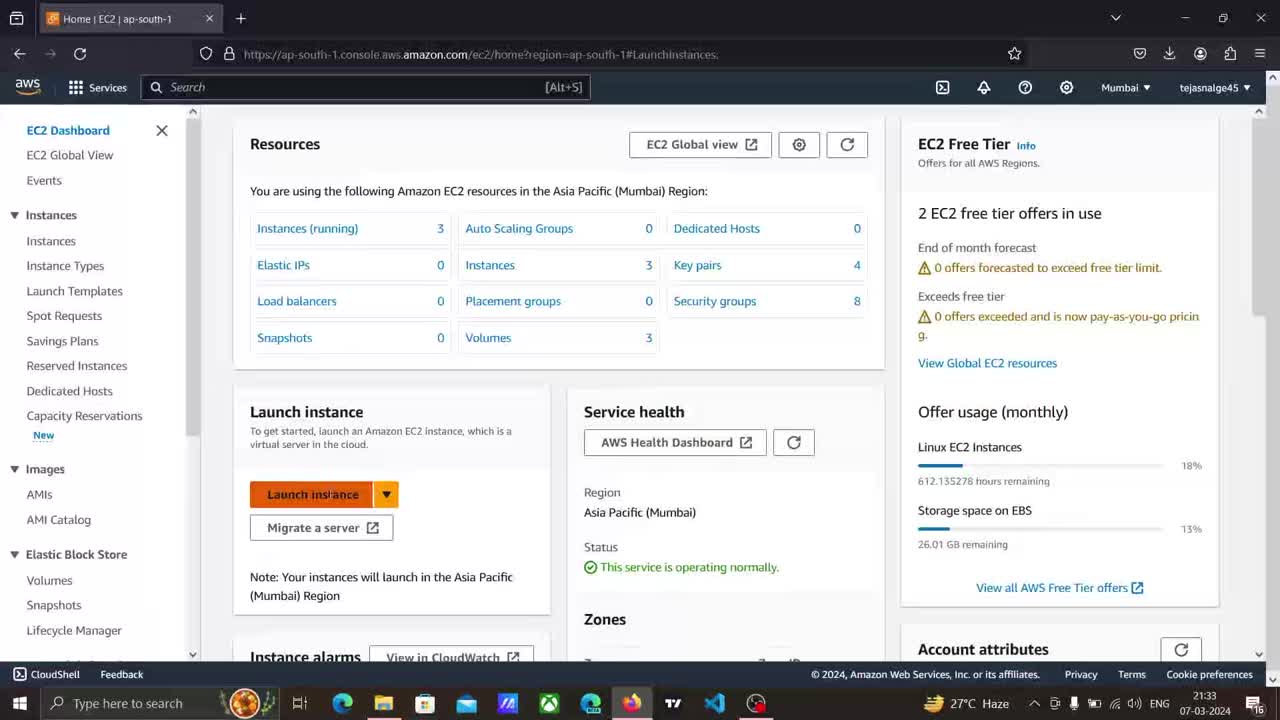
Task: Open AWS CloudShell icon in top navigation
Action: 942,88
